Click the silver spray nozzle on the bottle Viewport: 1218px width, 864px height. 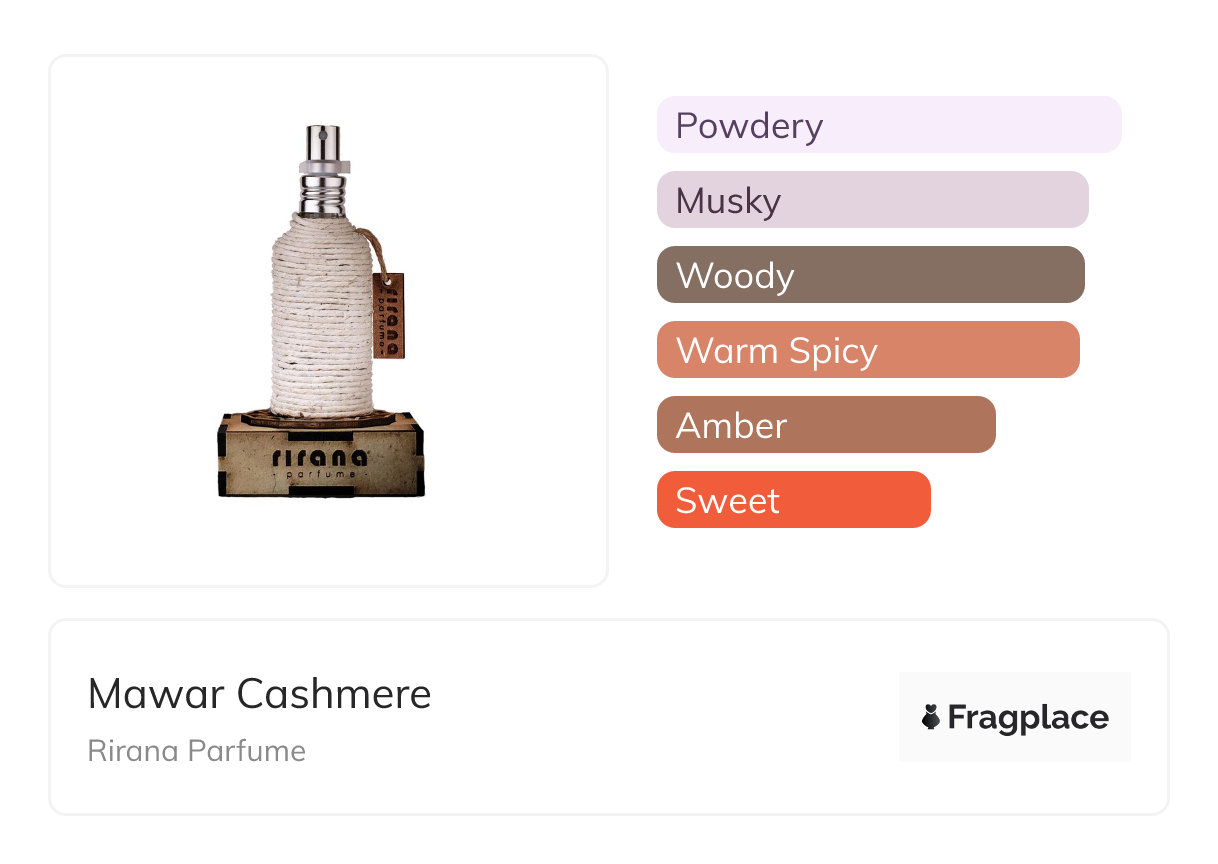click(323, 143)
